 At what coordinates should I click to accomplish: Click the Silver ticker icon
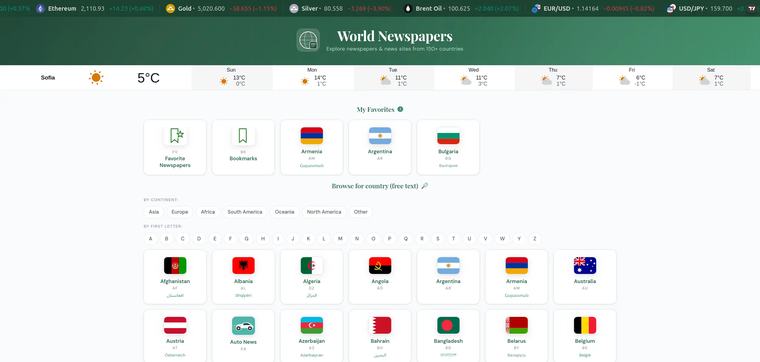point(294,8)
